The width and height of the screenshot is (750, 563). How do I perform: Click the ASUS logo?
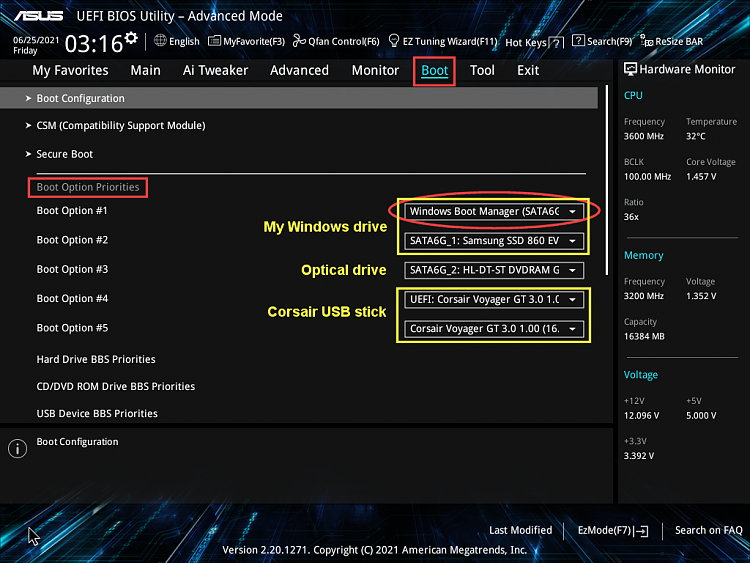click(39, 16)
